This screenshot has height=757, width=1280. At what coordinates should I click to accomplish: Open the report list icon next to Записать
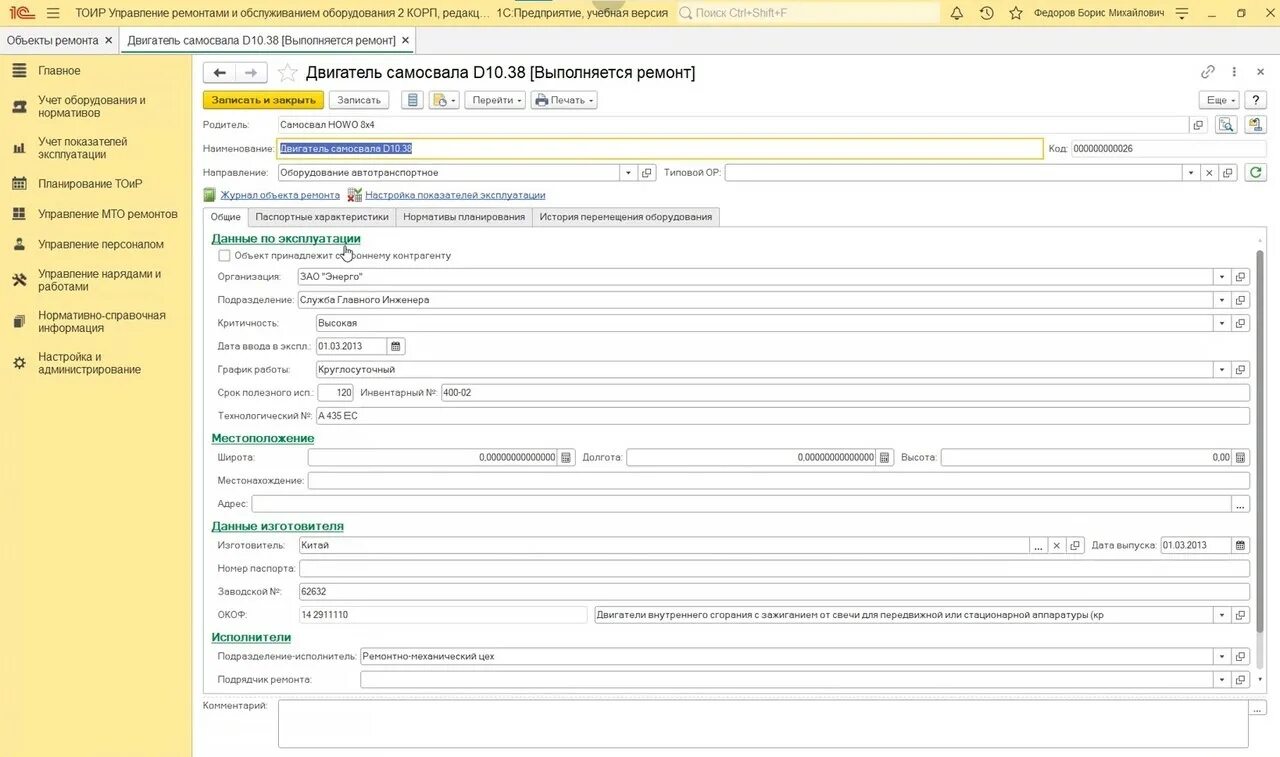412,100
